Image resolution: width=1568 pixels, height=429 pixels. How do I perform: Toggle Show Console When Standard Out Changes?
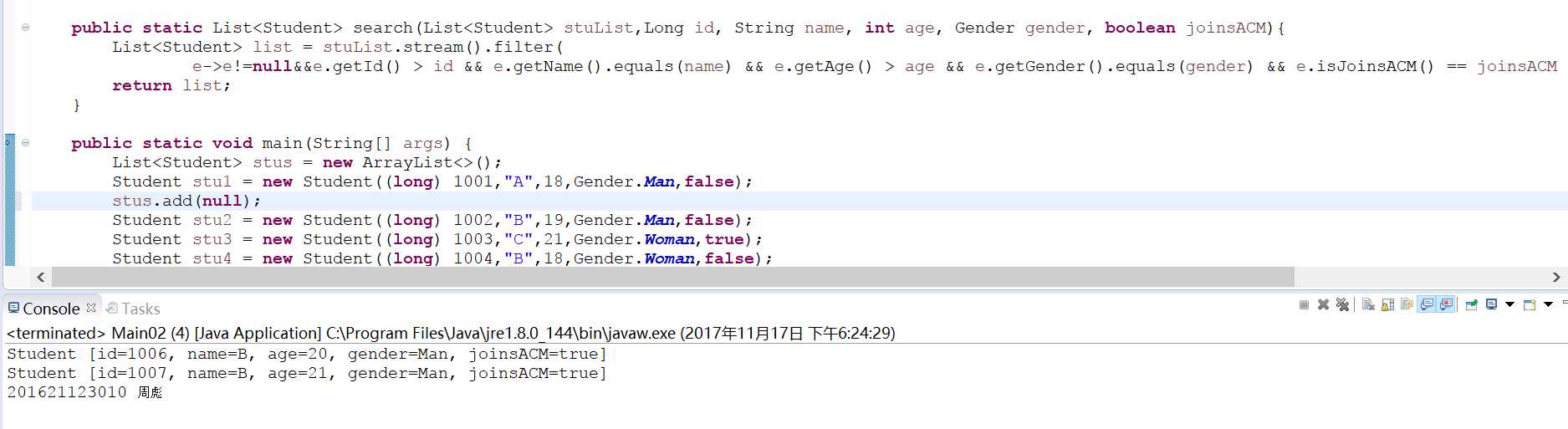1427,304
